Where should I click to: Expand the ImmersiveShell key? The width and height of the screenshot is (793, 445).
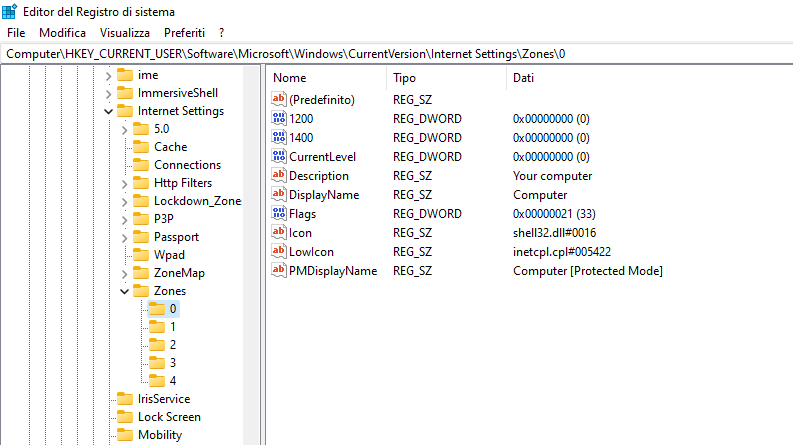tap(108, 94)
